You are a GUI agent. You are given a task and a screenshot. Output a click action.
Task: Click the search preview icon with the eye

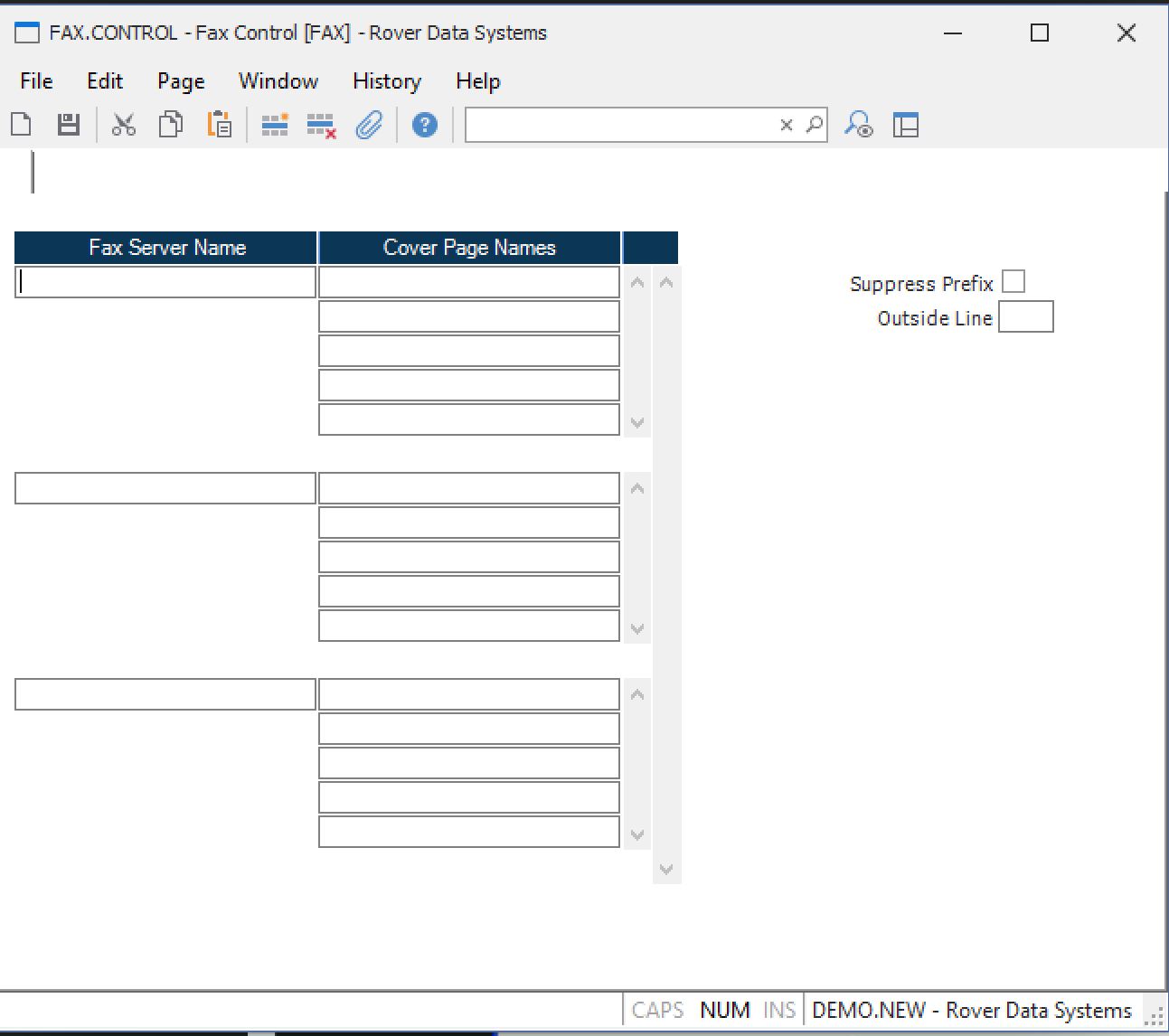(858, 125)
